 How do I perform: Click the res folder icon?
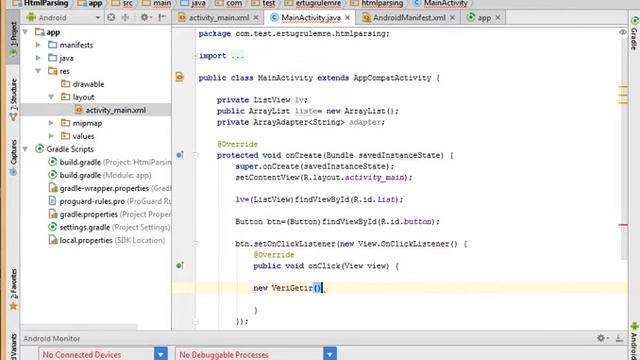click(53, 71)
